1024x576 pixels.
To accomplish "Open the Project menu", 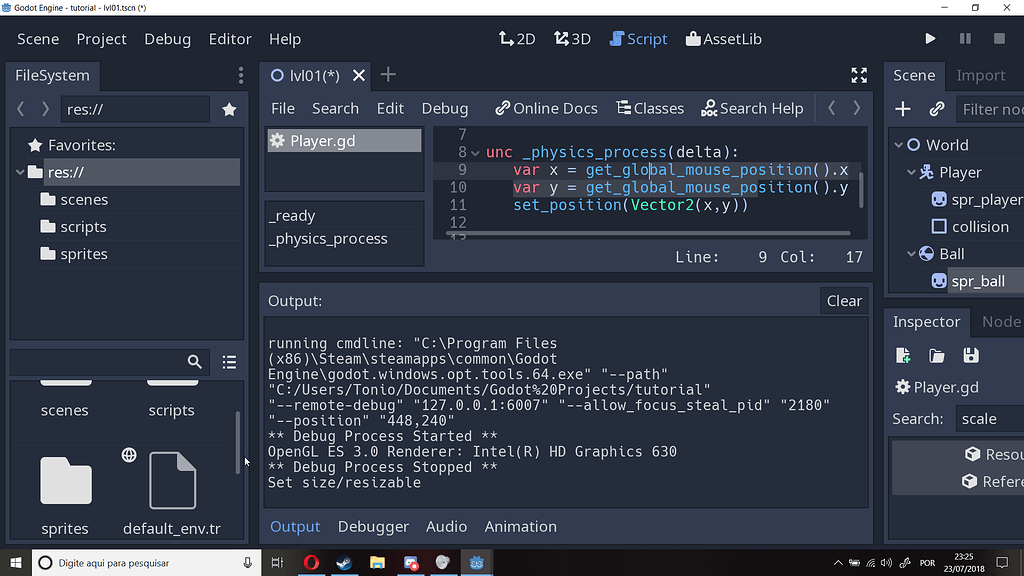I will 101,39.
